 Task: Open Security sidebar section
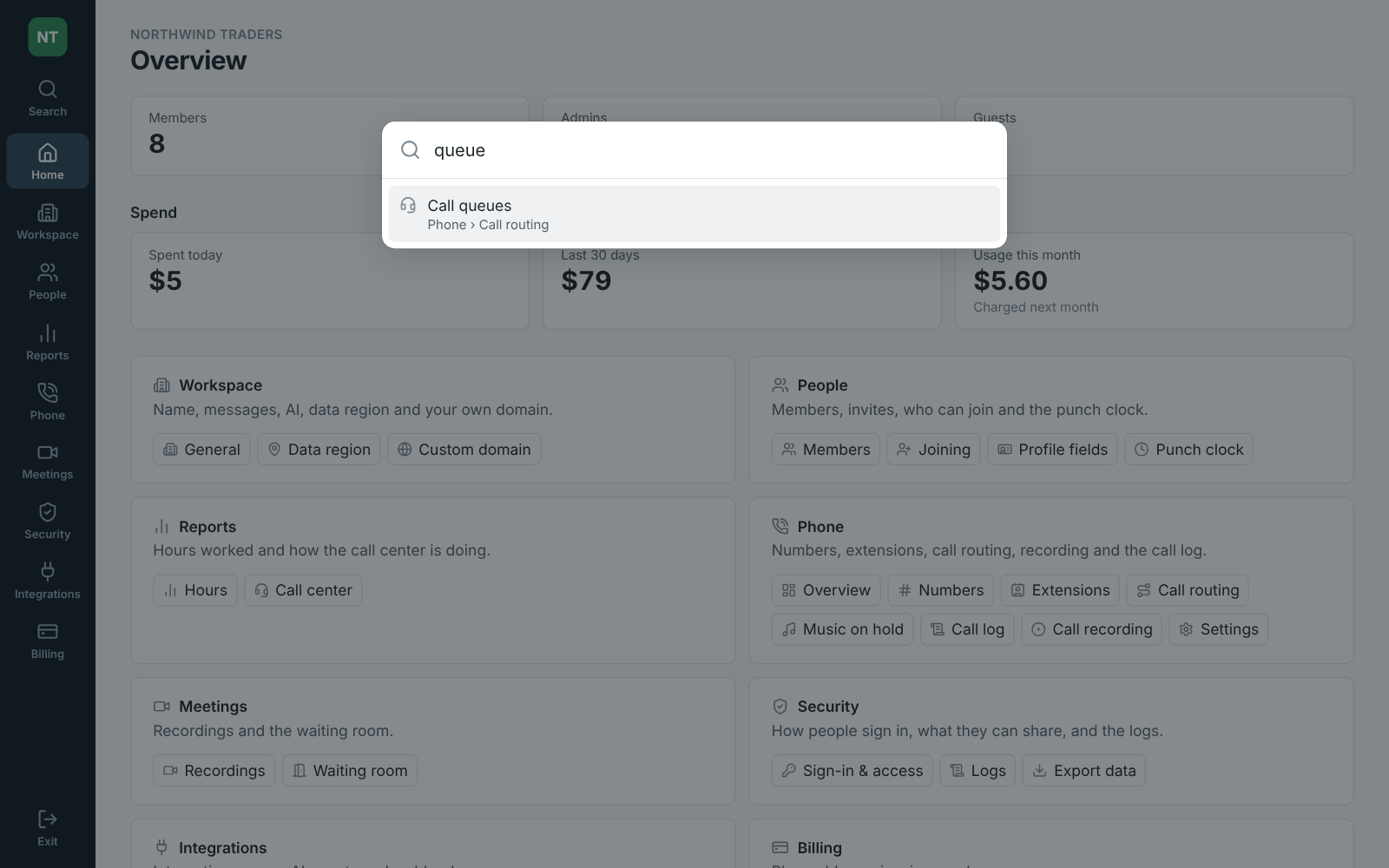click(x=48, y=522)
